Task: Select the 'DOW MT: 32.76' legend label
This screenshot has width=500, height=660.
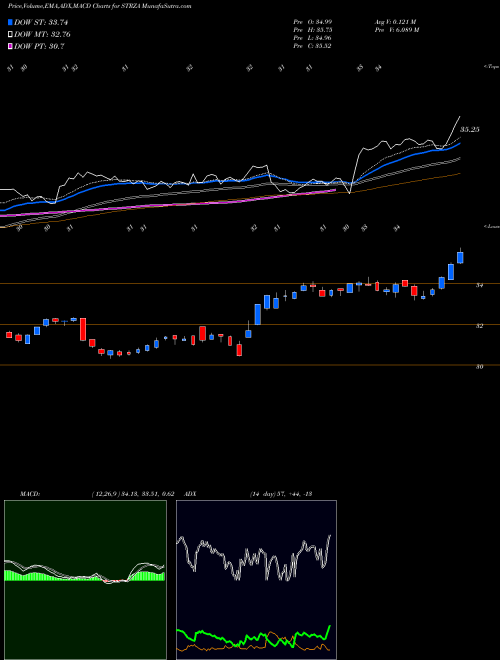Action: [x=42, y=35]
